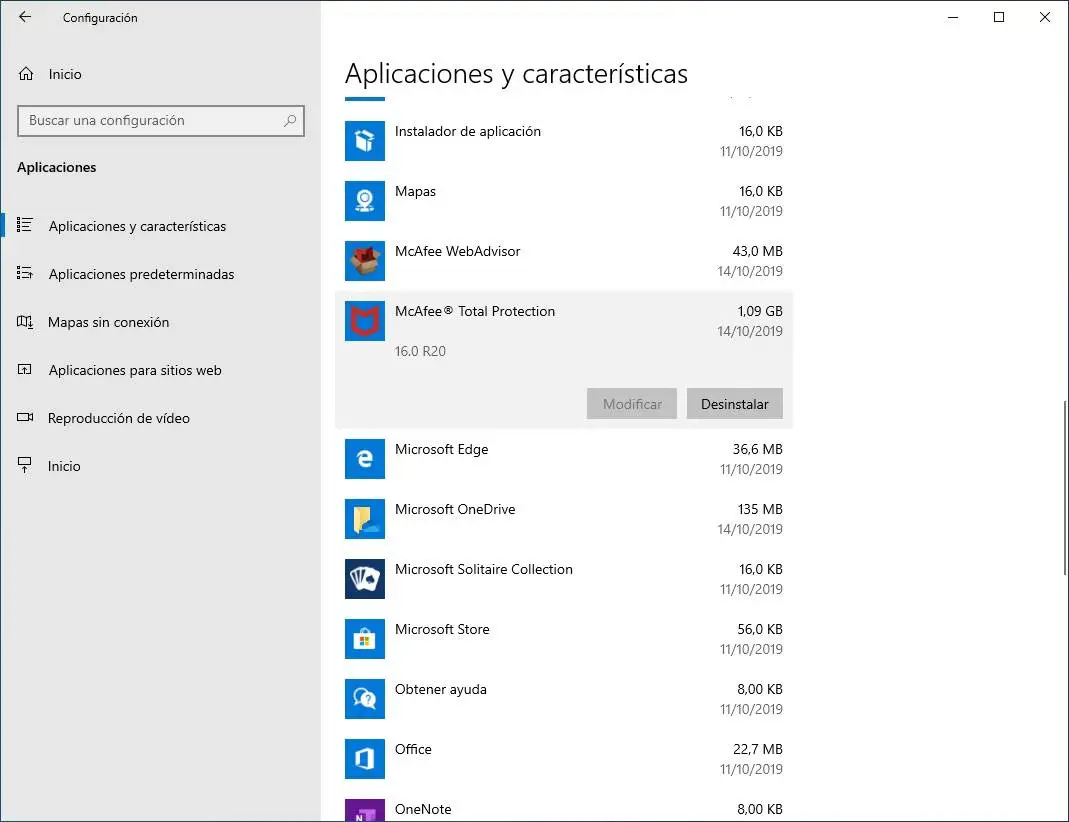This screenshot has width=1069, height=822.
Task: Click the greyed Modificar button
Action: [631, 404]
